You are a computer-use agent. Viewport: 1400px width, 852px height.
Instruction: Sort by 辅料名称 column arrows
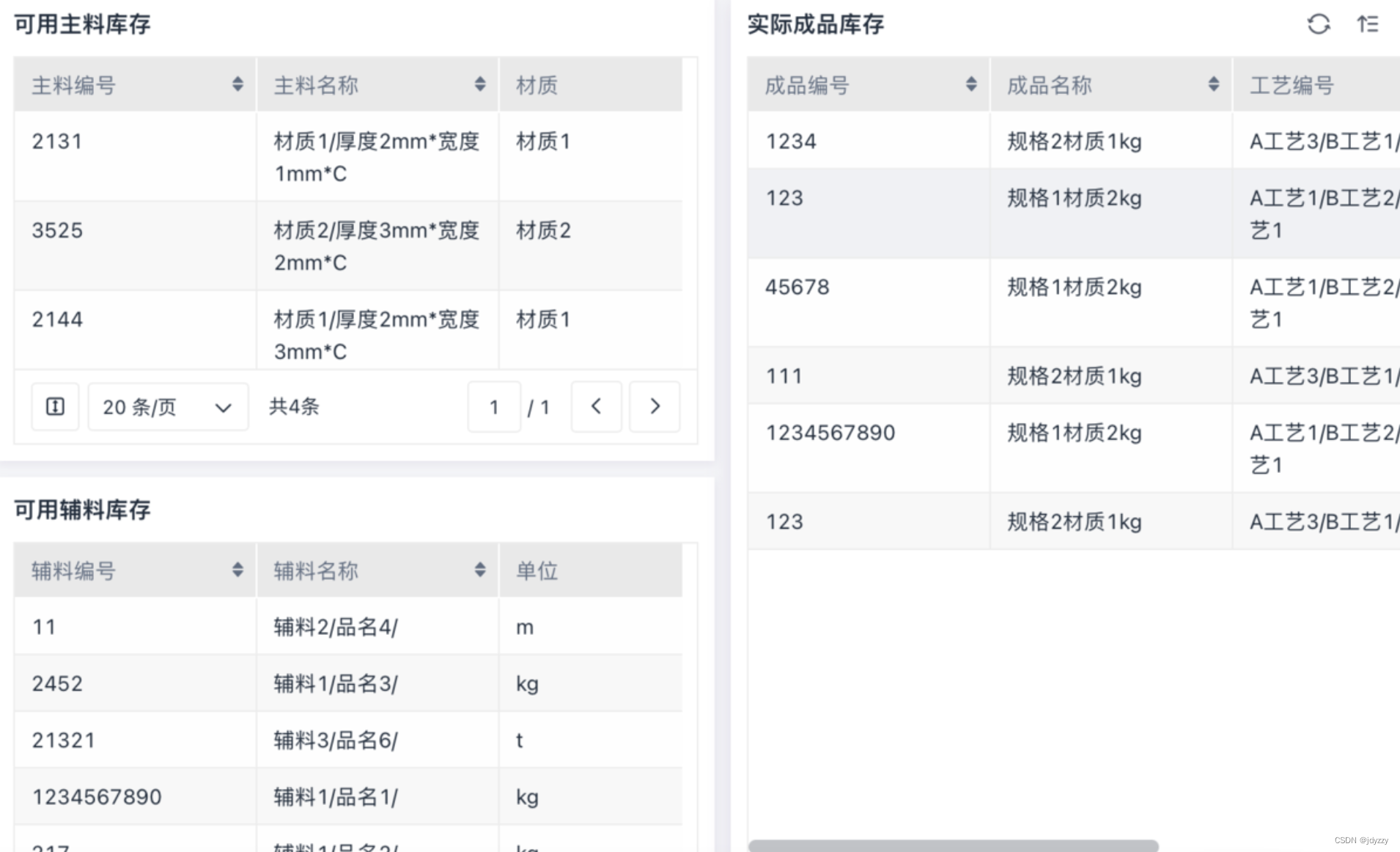pos(480,570)
